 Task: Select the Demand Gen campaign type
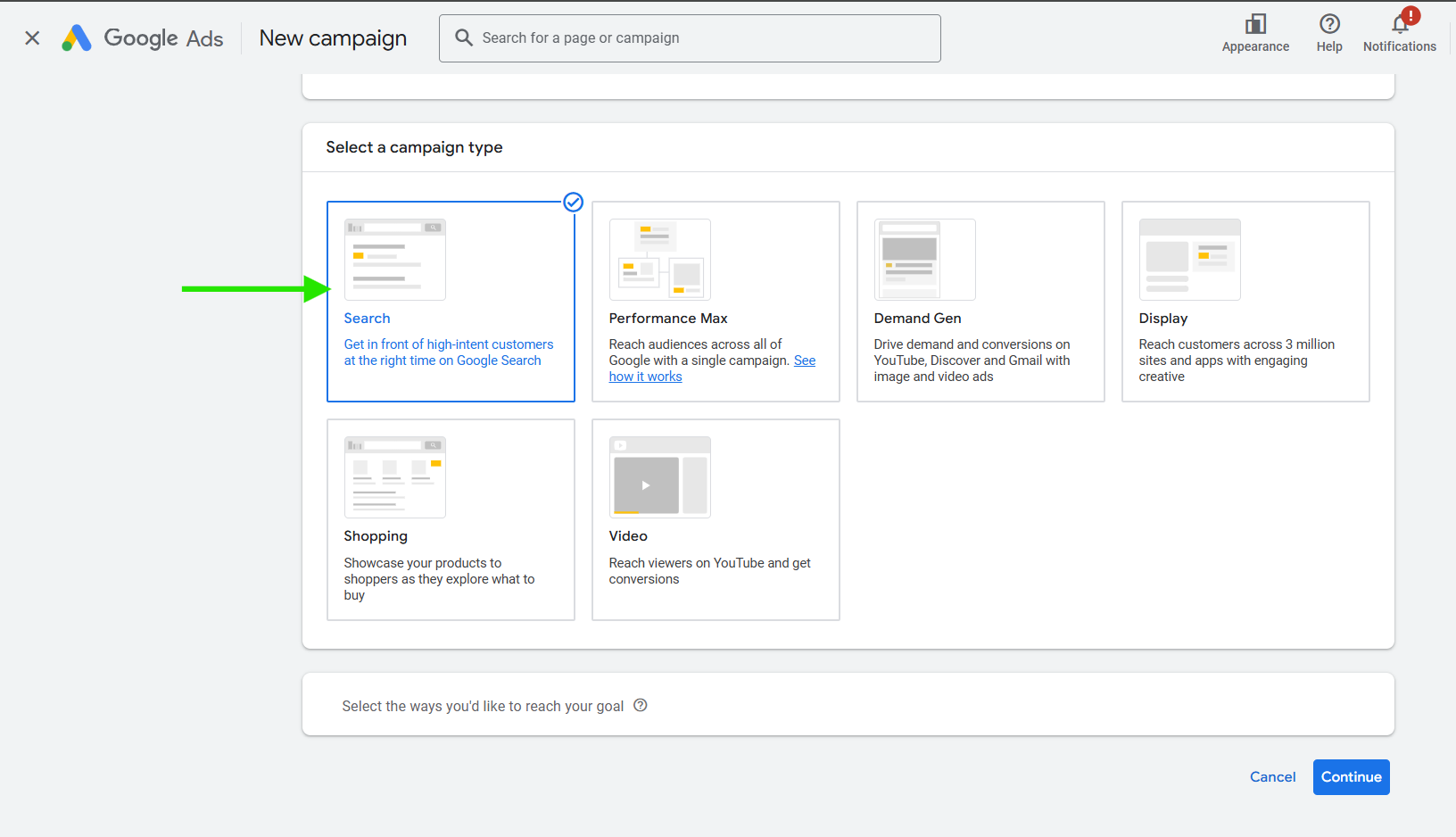[980, 302]
